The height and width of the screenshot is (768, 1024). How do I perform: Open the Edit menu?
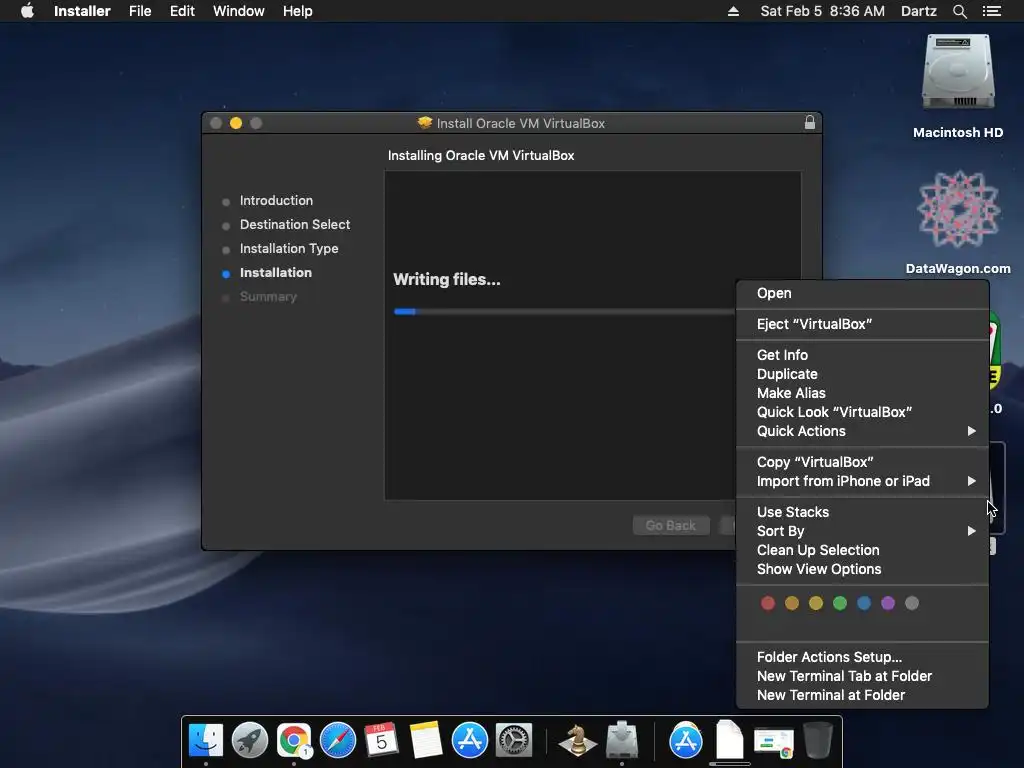(182, 11)
